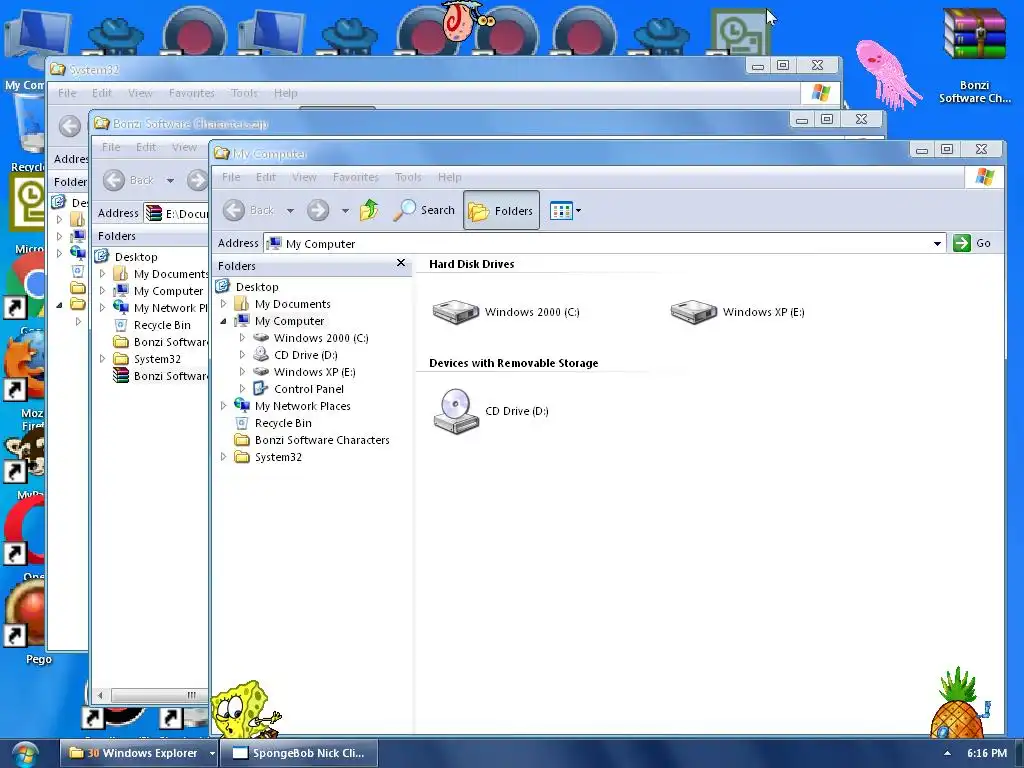Viewport: 1024px width, 768px height.
Task: Open the Tools menu in My Computer
Action: (408, 177)
